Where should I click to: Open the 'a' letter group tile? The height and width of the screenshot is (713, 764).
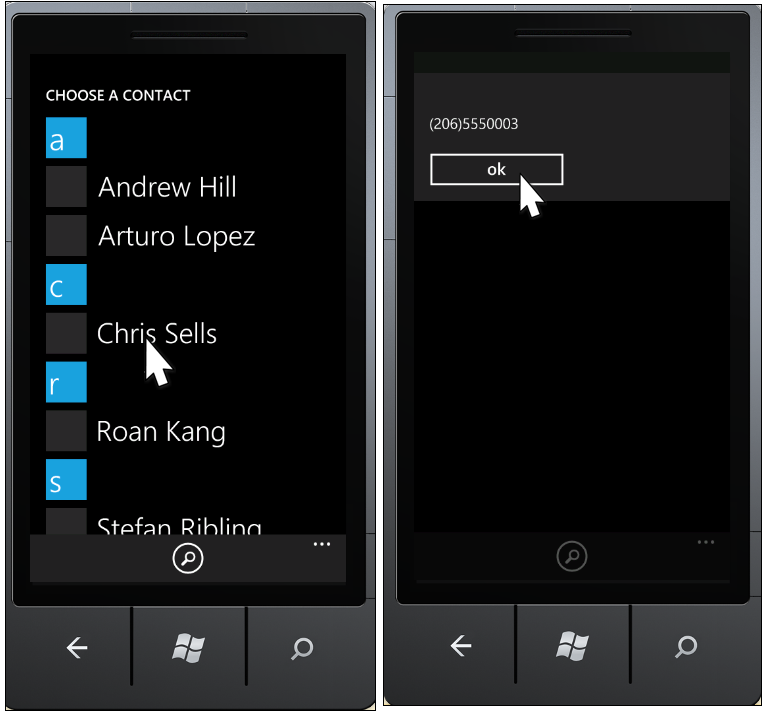66,137
